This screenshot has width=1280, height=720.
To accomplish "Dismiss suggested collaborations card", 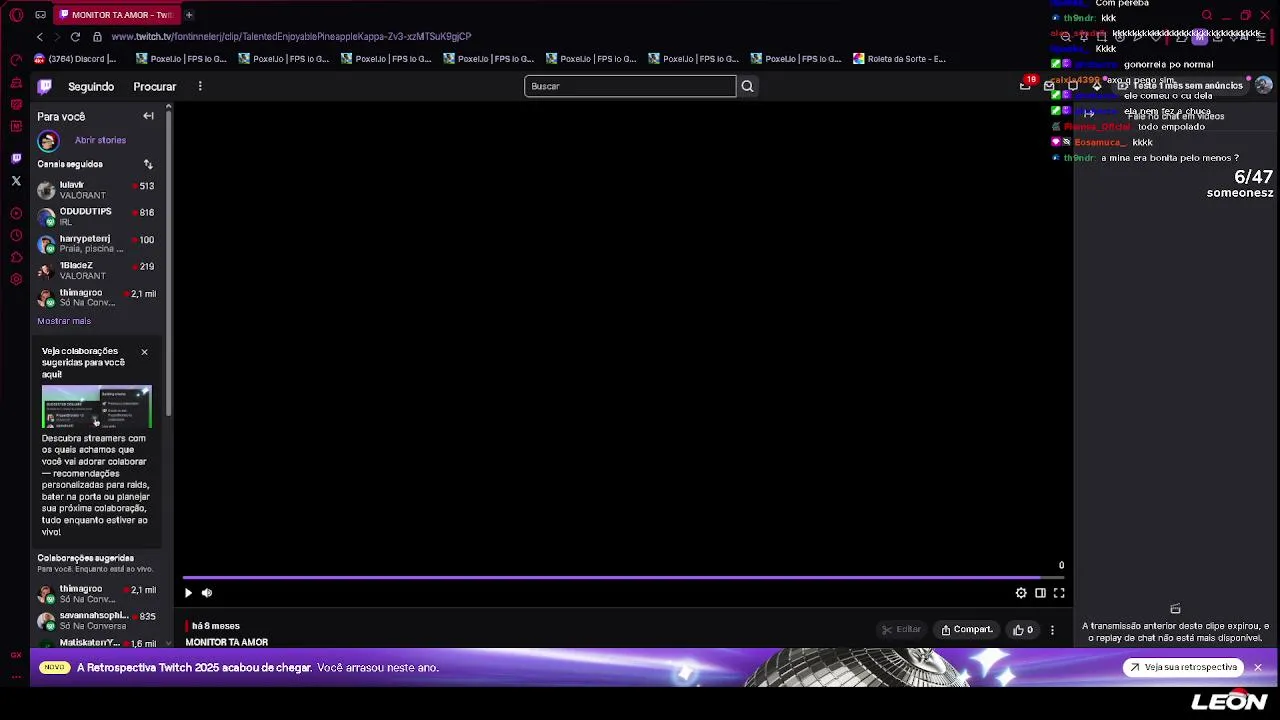I will pos(144,352).
